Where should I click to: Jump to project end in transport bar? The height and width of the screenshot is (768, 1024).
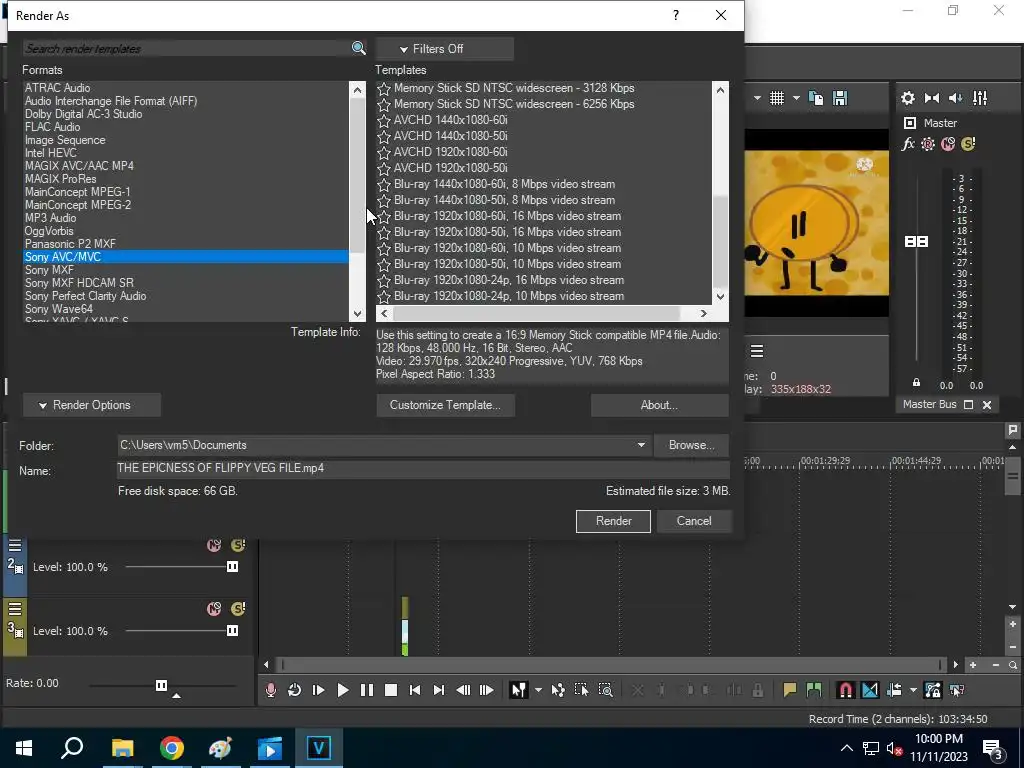(x=439, y=690)
